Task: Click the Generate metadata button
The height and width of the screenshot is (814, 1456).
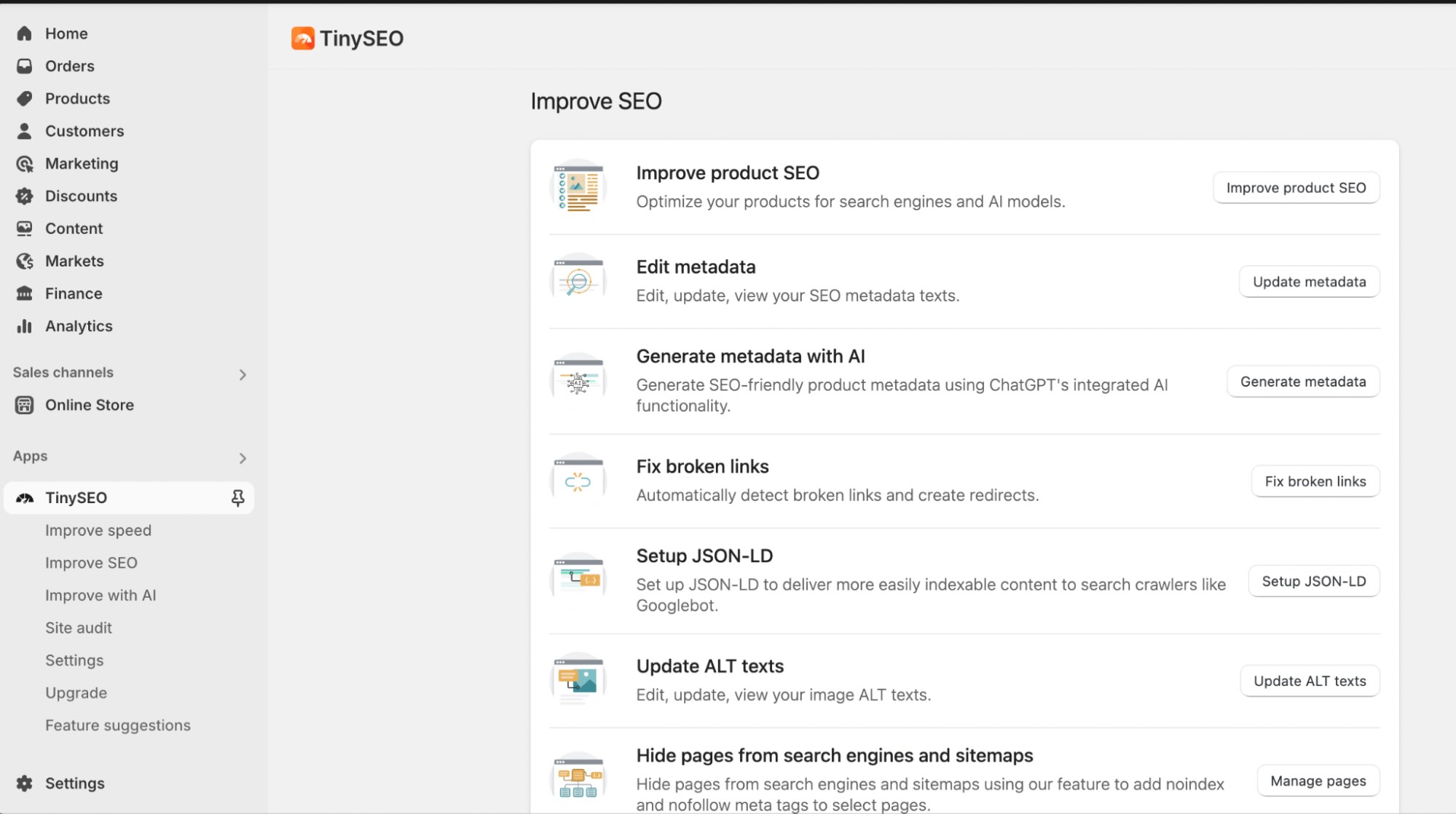Action: pyautogui.click(x=1303, y=382)
